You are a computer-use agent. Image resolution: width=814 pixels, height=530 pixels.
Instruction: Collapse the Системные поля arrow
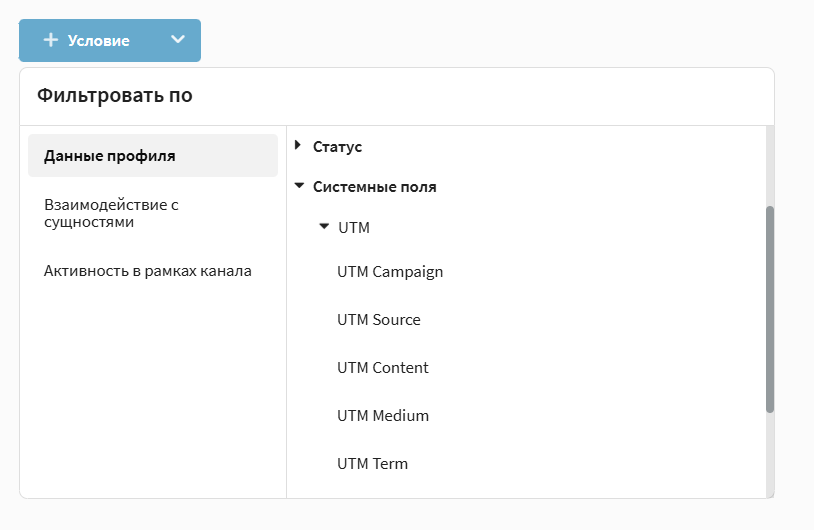pos(298,186)
